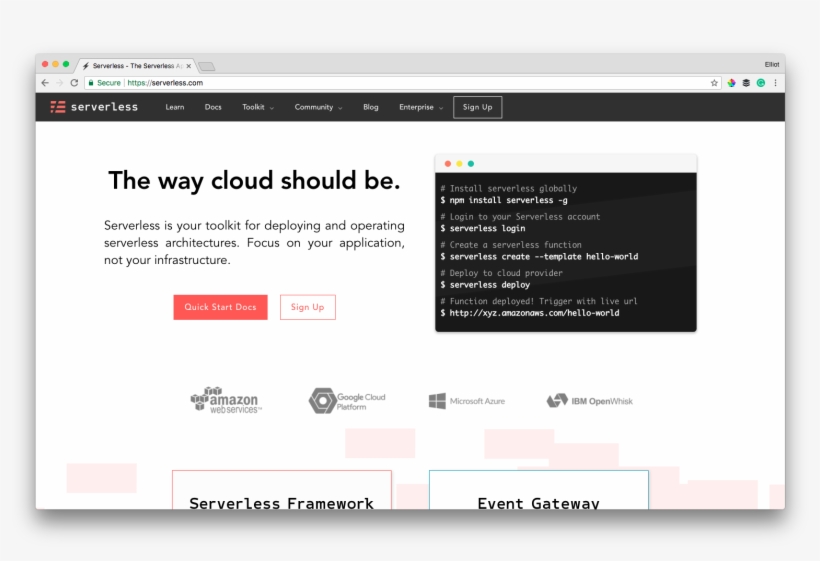Click the red dot in terminal mockup
The image size is (820, 561).
pos(448,164)
